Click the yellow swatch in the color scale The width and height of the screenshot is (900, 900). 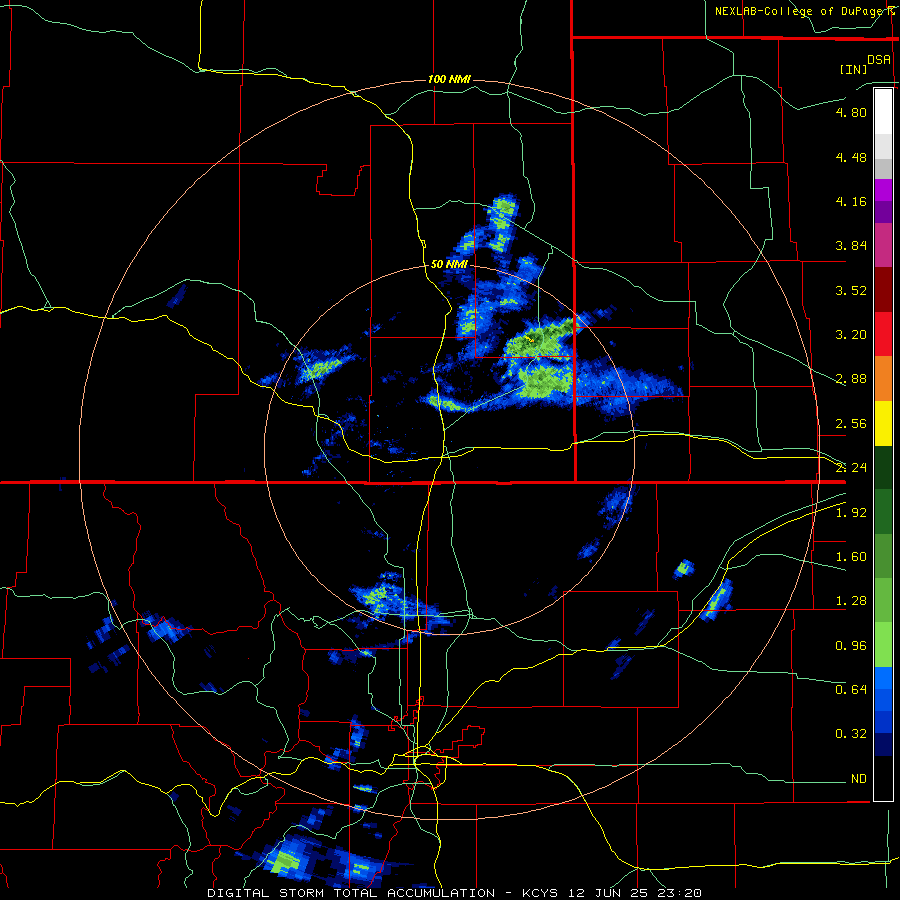coord(883,424)
